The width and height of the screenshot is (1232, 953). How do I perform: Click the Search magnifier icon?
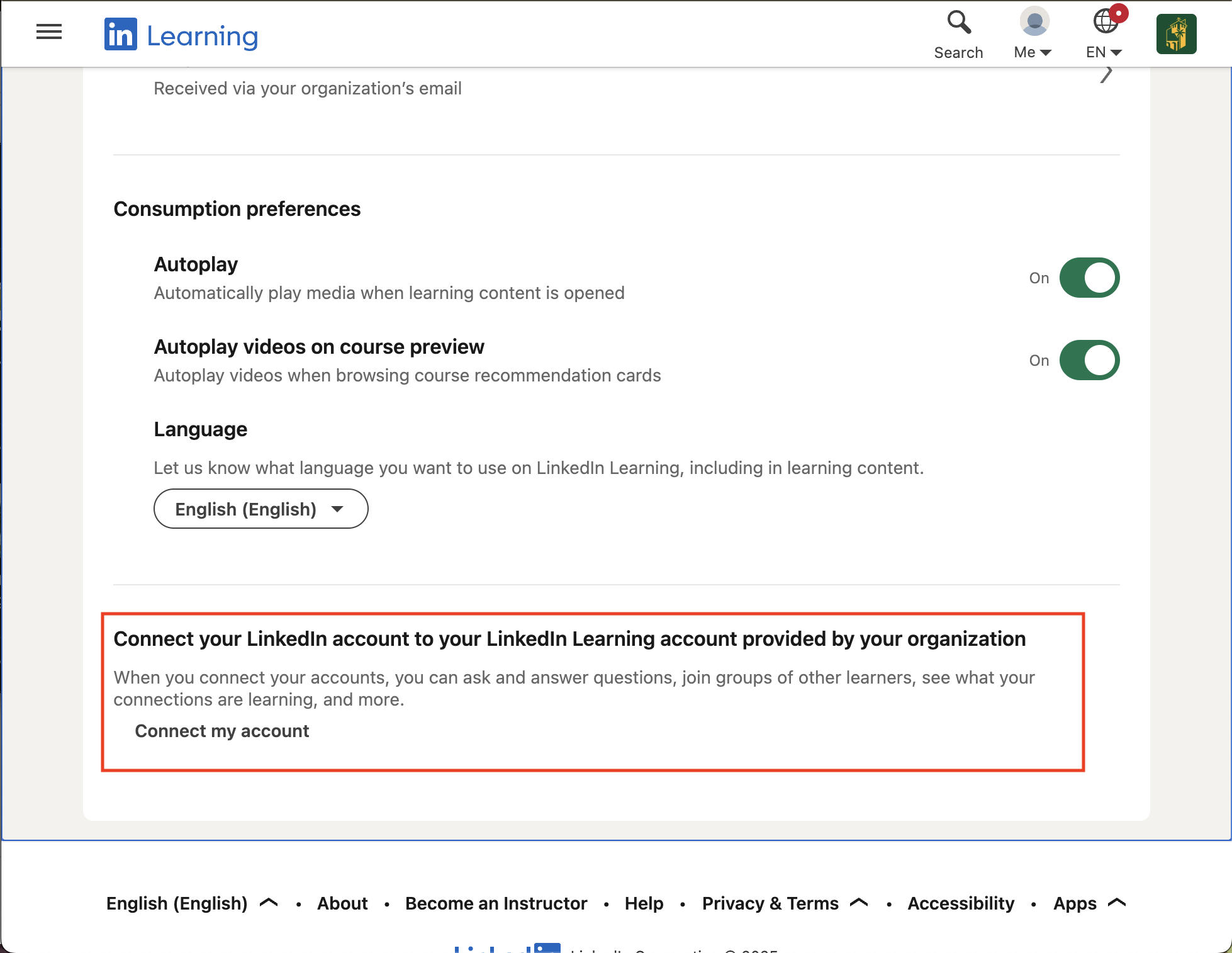958,23
